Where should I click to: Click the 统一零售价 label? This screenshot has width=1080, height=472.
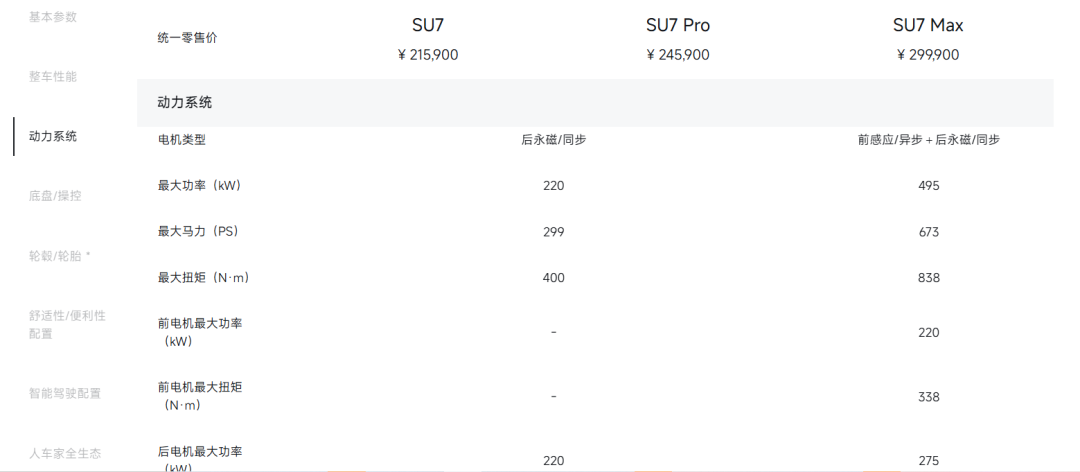tap(187, 37)
